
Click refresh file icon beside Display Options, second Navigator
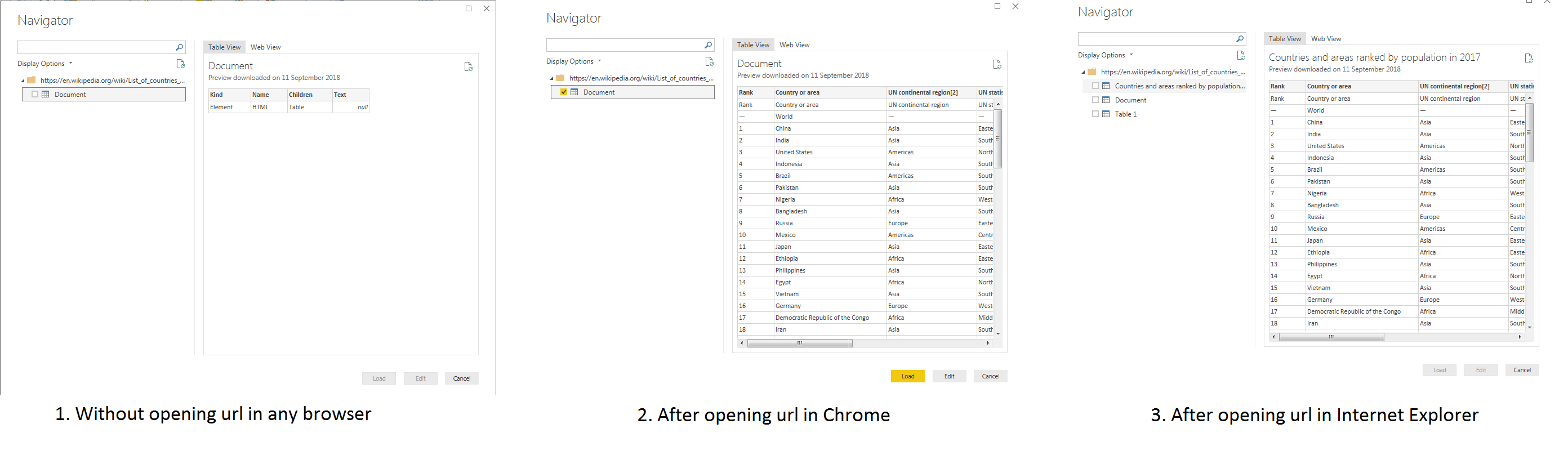709,61
